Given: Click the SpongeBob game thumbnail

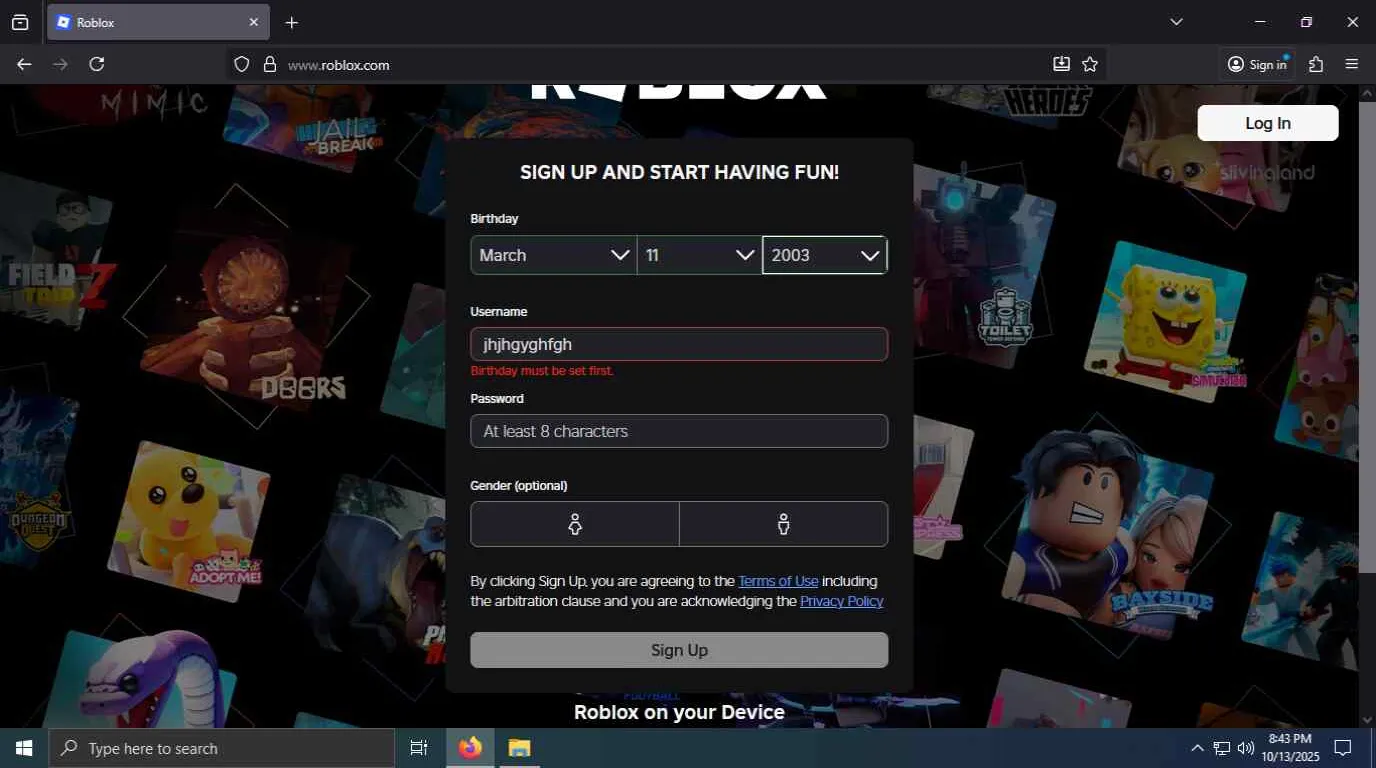Looking at the screenshot, I should click(1167, 320).
